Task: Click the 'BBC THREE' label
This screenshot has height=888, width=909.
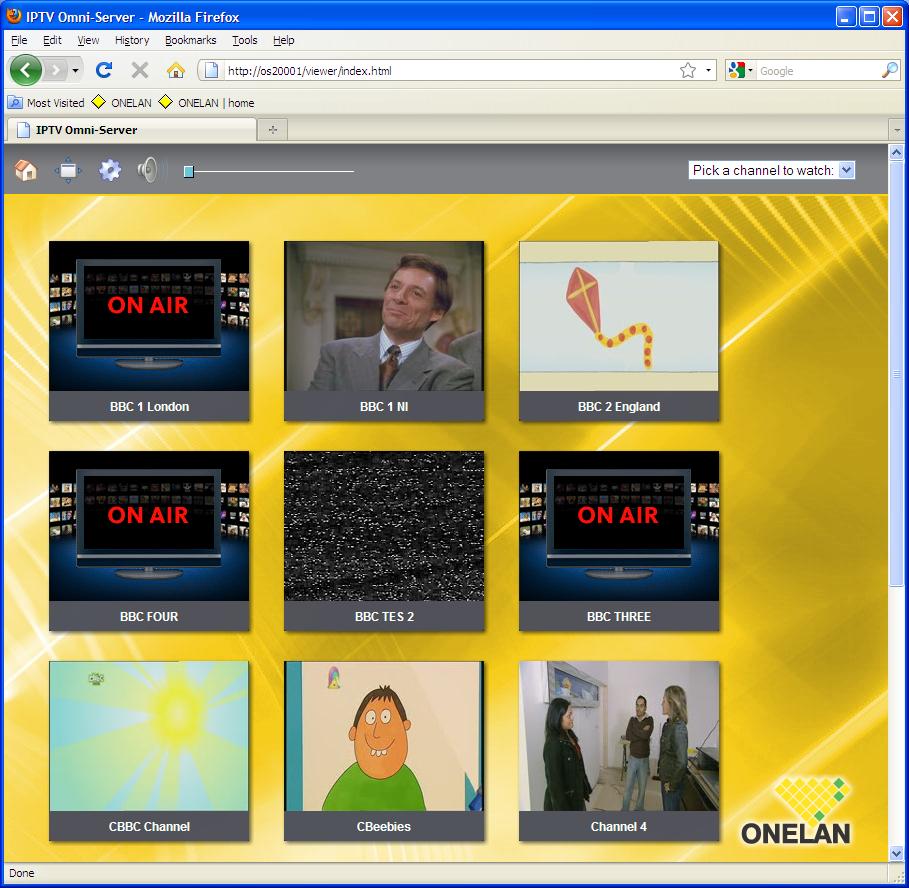Action: [x=619, y=616]
